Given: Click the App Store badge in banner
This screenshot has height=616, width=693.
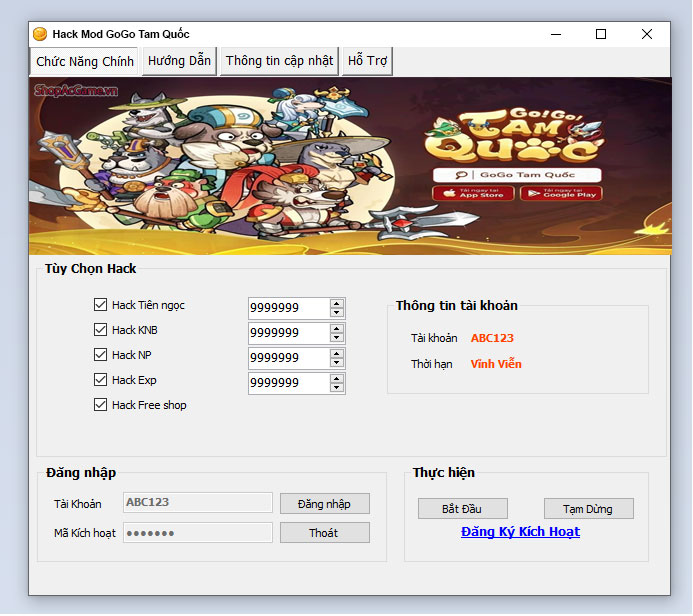Looking at the screenshot, I should 473,194.
